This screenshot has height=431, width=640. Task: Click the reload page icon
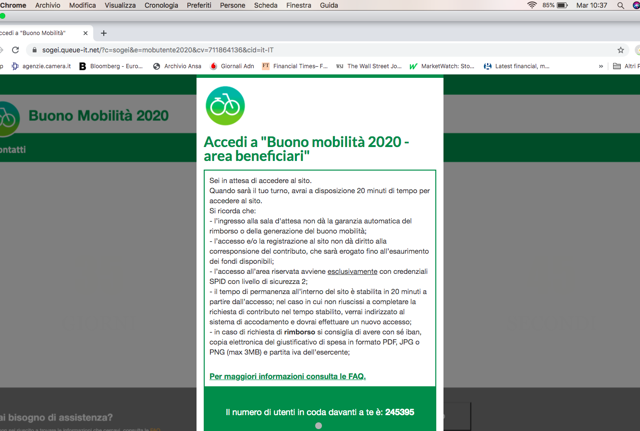coord(15,49)
